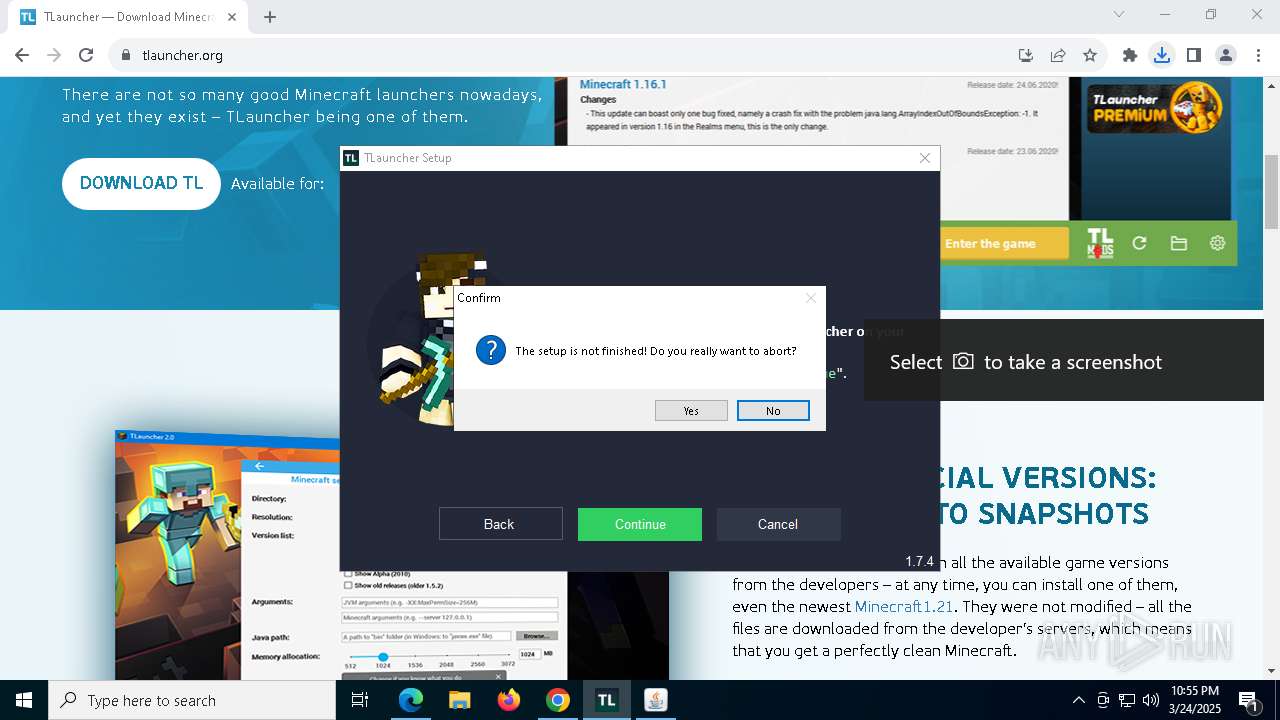Click the tlauncher.org address bar

(560, 55)
